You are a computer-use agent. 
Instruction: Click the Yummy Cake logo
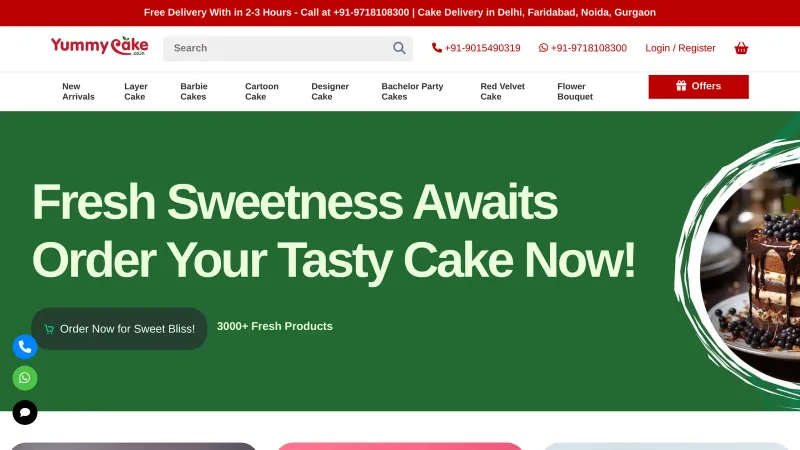coord(99,47)
